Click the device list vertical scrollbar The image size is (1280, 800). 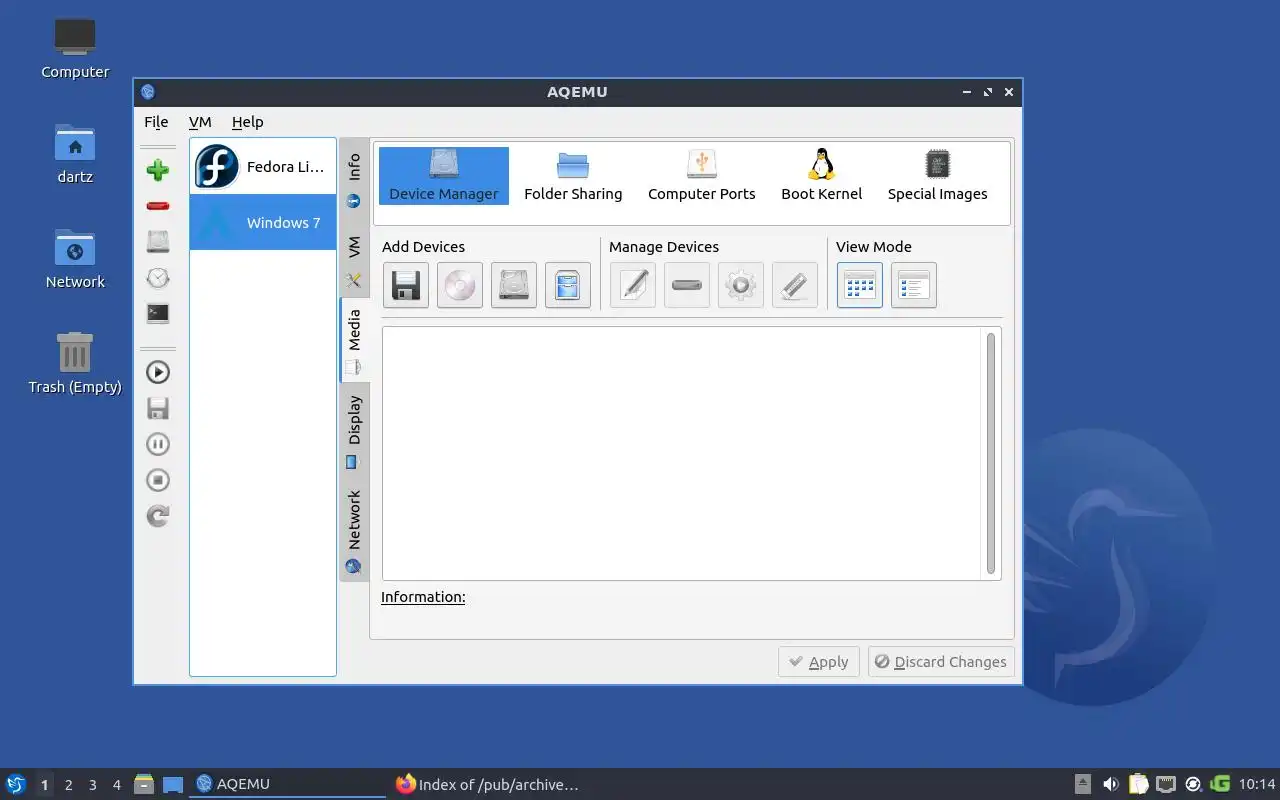(x=991, y=453)
